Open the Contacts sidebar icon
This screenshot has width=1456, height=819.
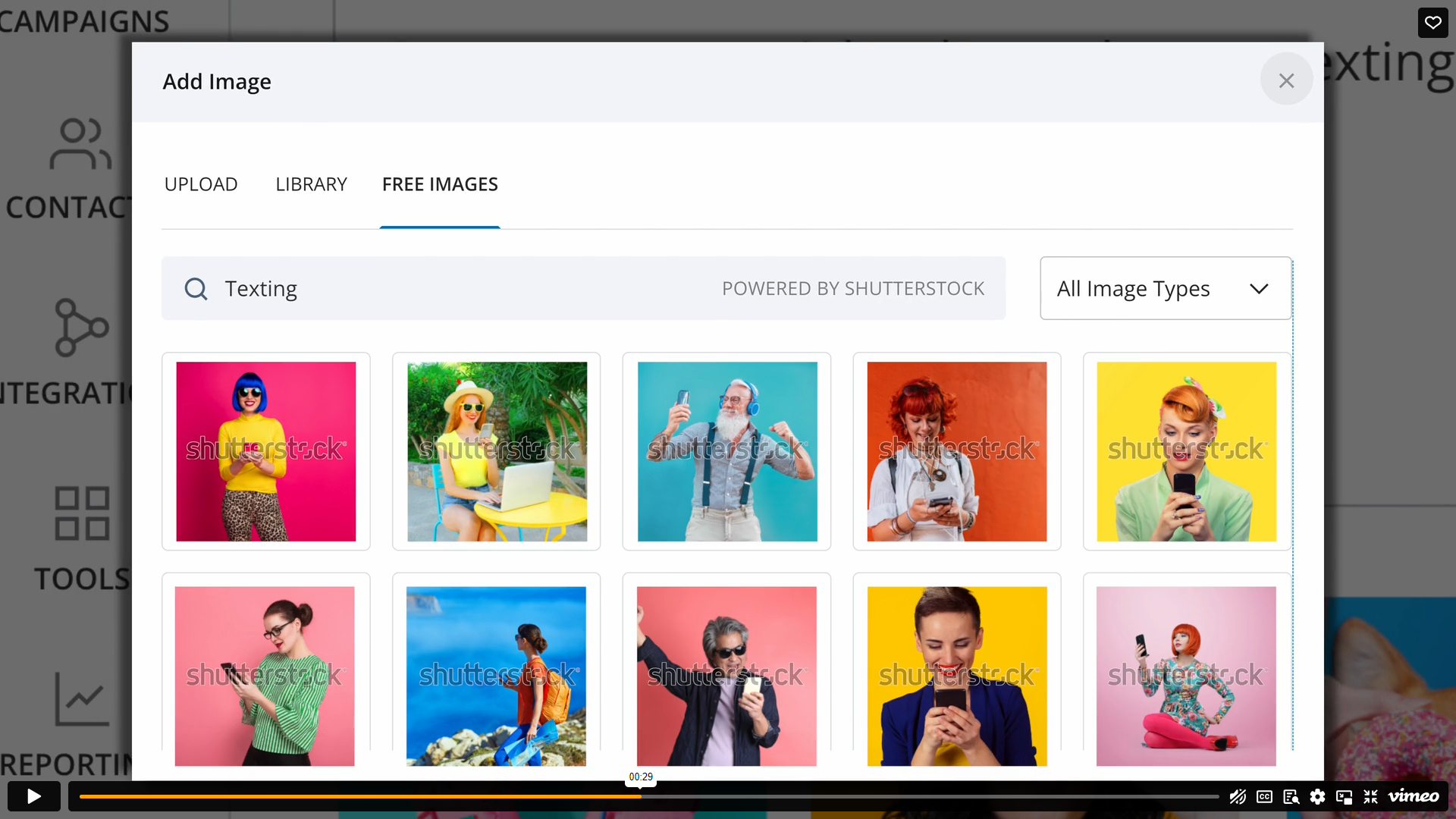click(x=80, y=144)
